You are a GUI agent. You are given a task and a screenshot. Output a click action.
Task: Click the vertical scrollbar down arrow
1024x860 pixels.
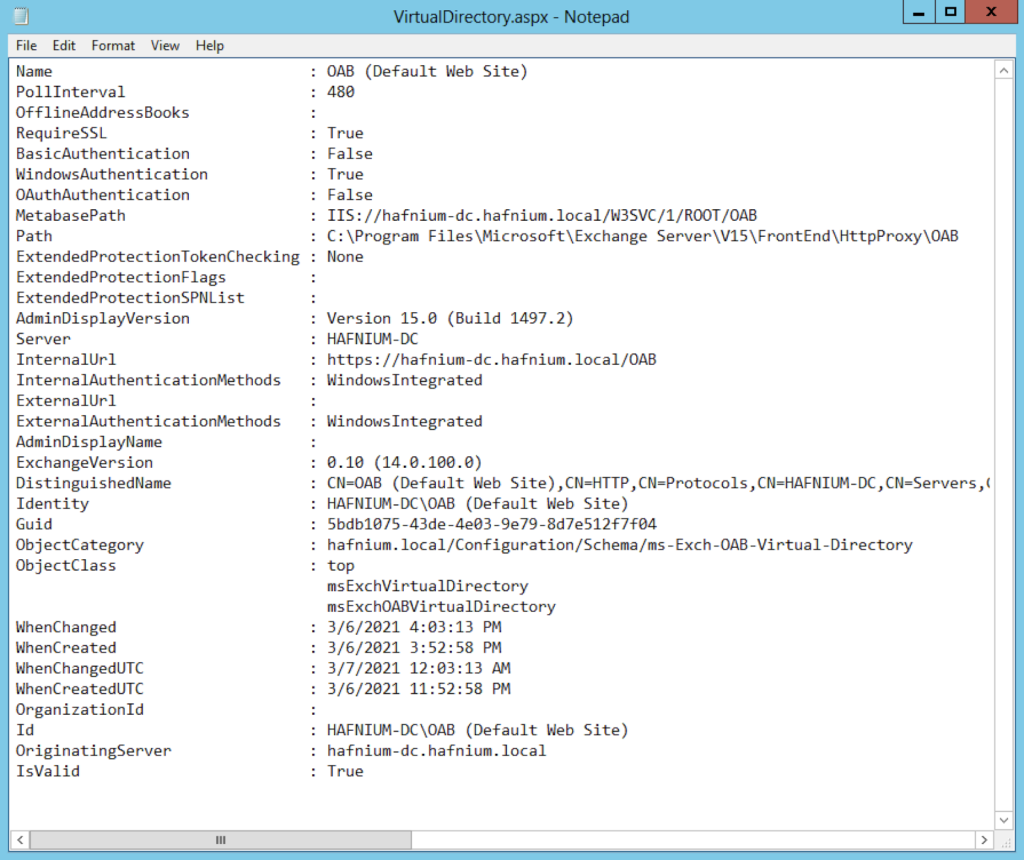coord(1004,820)
